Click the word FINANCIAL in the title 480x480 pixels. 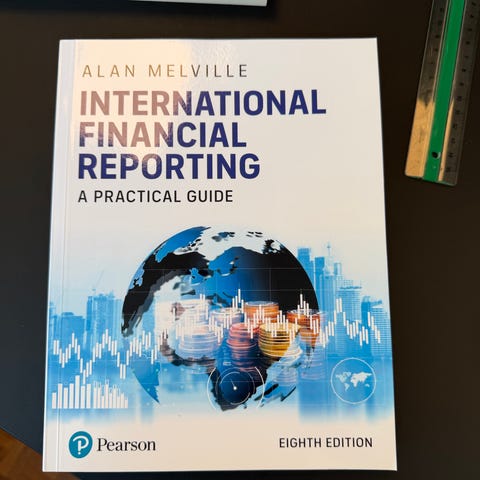tap(162, 134)
